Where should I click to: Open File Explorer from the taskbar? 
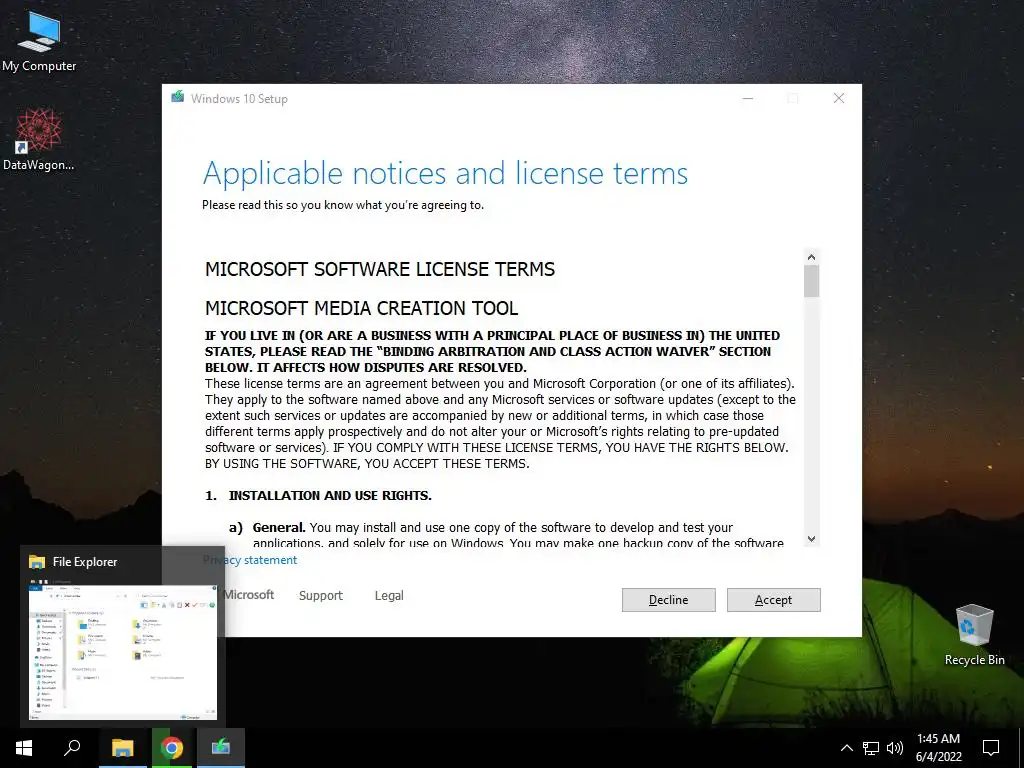point(123,748)
